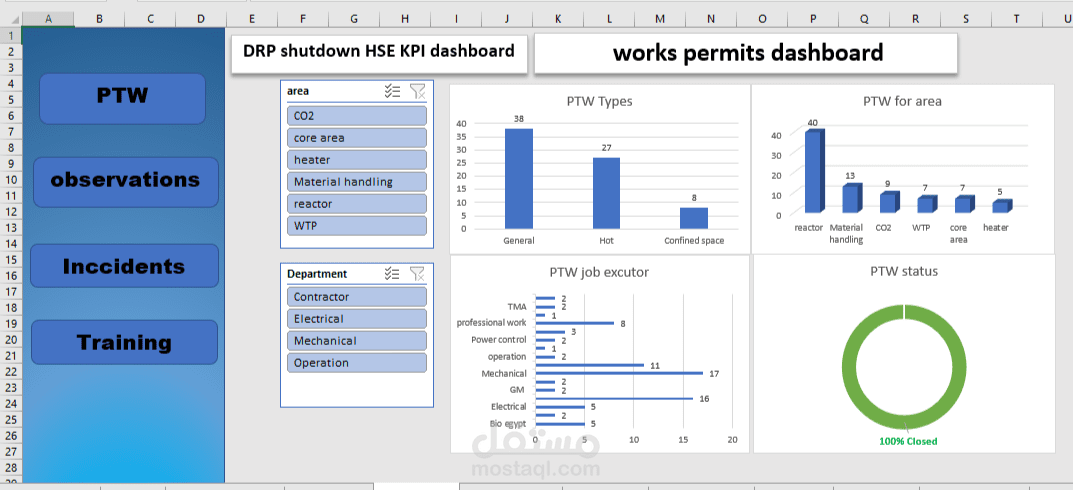Click the Hot bar in PTW Types
Image resolution: width=1073 pixels, height=490 pixels.
606,193
